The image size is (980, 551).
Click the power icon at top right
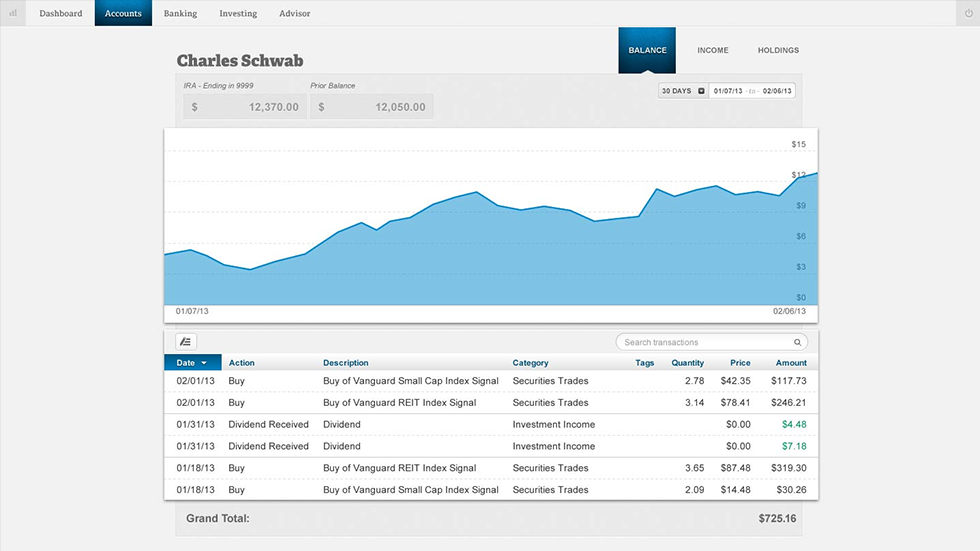pyautogui.click(x=968, y=13)
